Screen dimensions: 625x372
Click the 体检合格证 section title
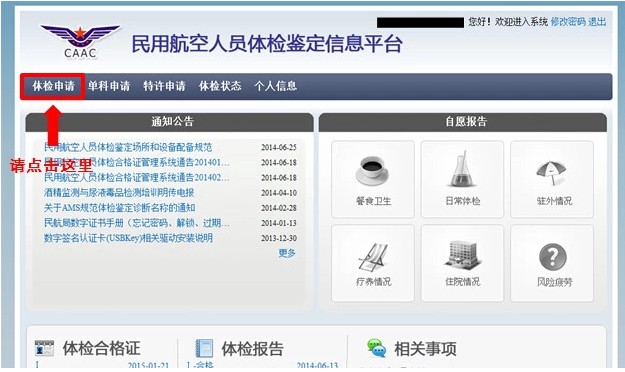pyautogui.click(x=102, y=348)
